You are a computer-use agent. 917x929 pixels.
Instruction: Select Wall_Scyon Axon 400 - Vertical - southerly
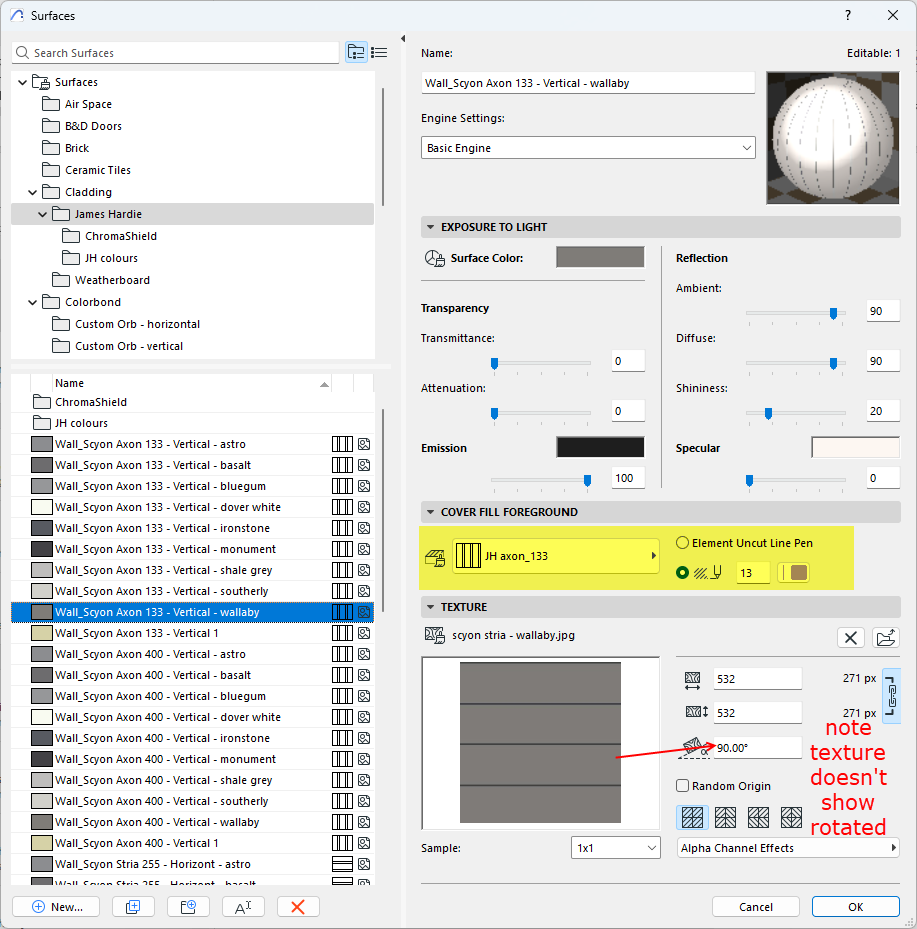(193, 801)
